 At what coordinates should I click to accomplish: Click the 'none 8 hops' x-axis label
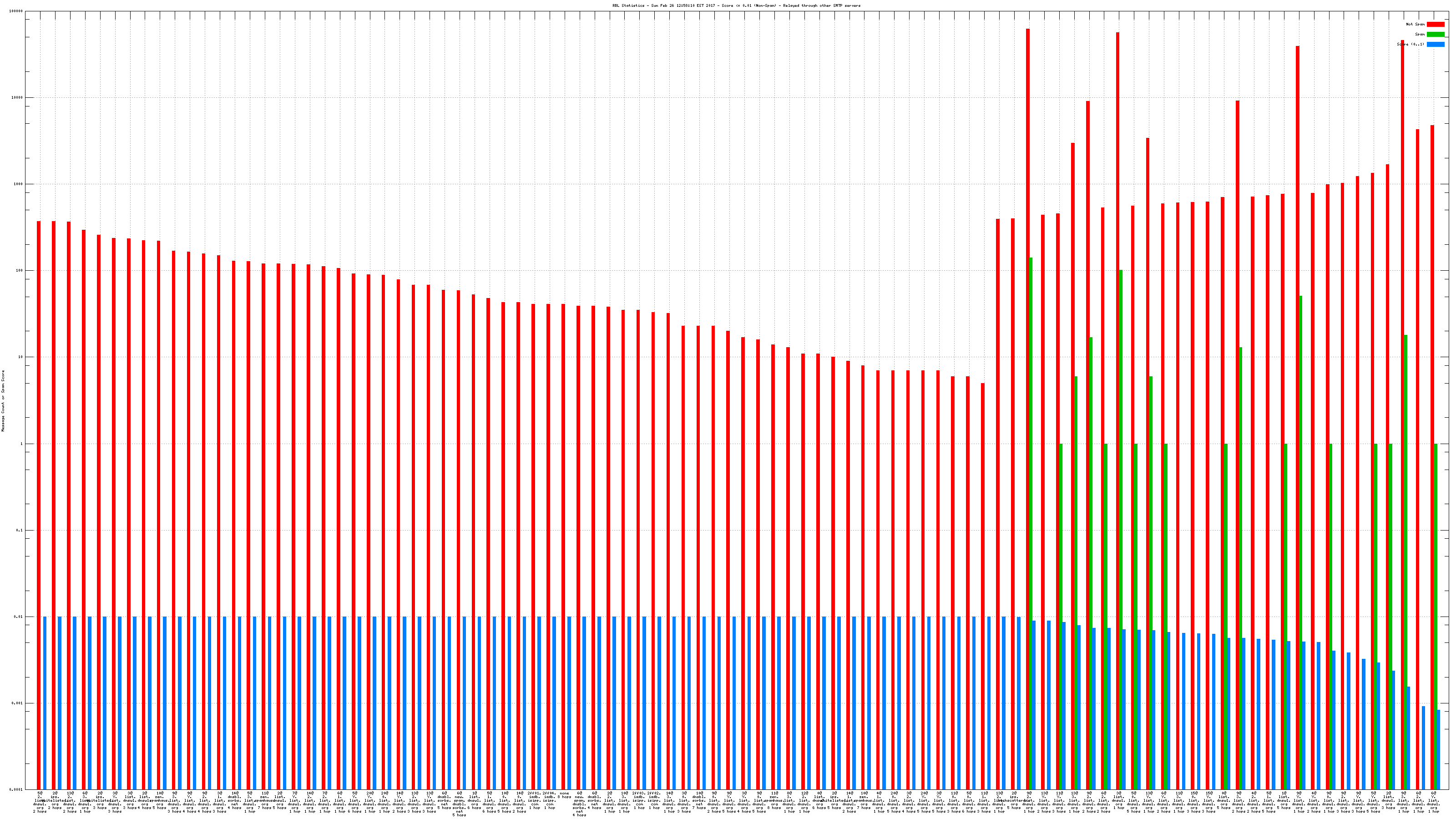[x=564, y=795]
